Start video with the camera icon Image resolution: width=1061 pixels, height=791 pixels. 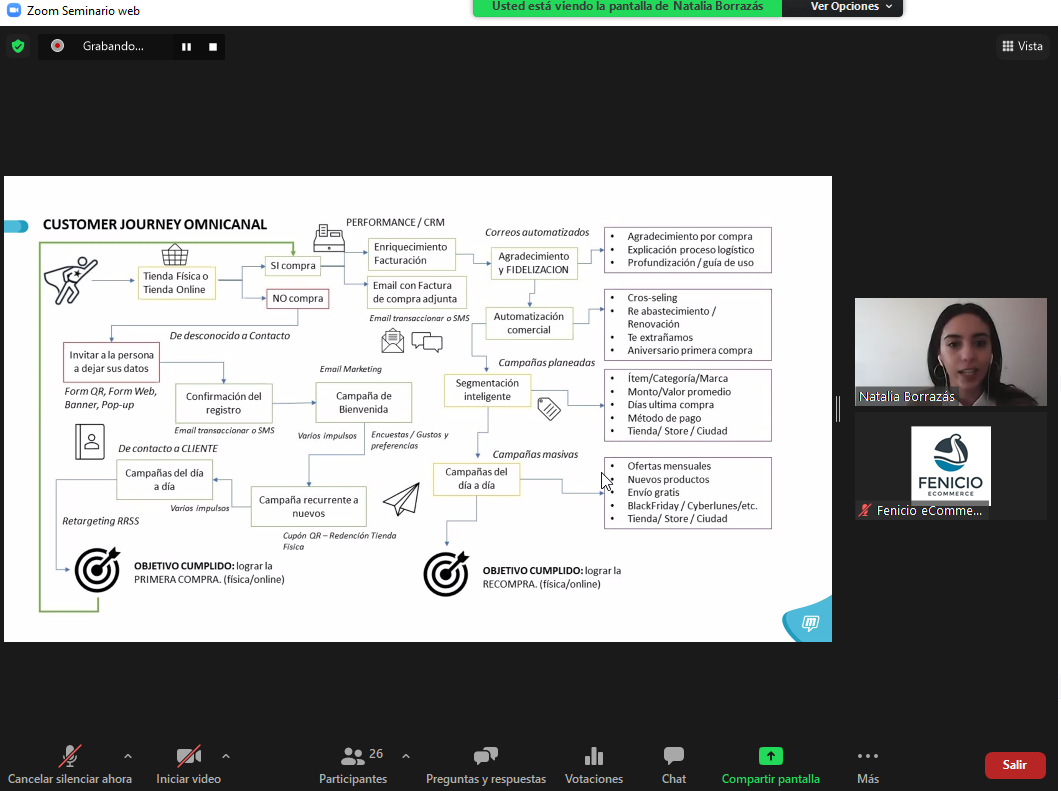click(188, 758)
